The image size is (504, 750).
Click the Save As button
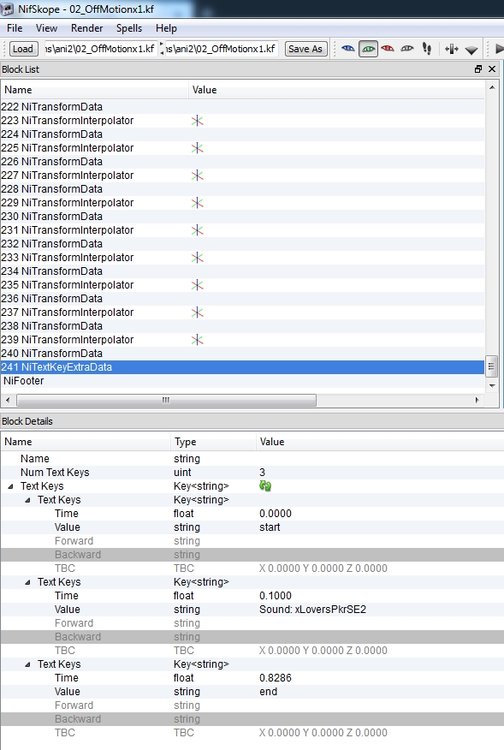[306, 49]
